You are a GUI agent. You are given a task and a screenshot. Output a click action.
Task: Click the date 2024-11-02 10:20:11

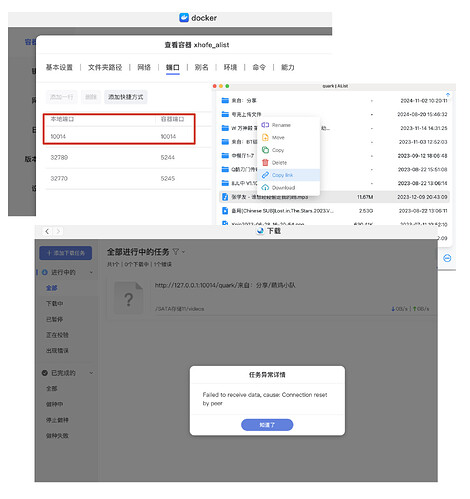point(424,100)
